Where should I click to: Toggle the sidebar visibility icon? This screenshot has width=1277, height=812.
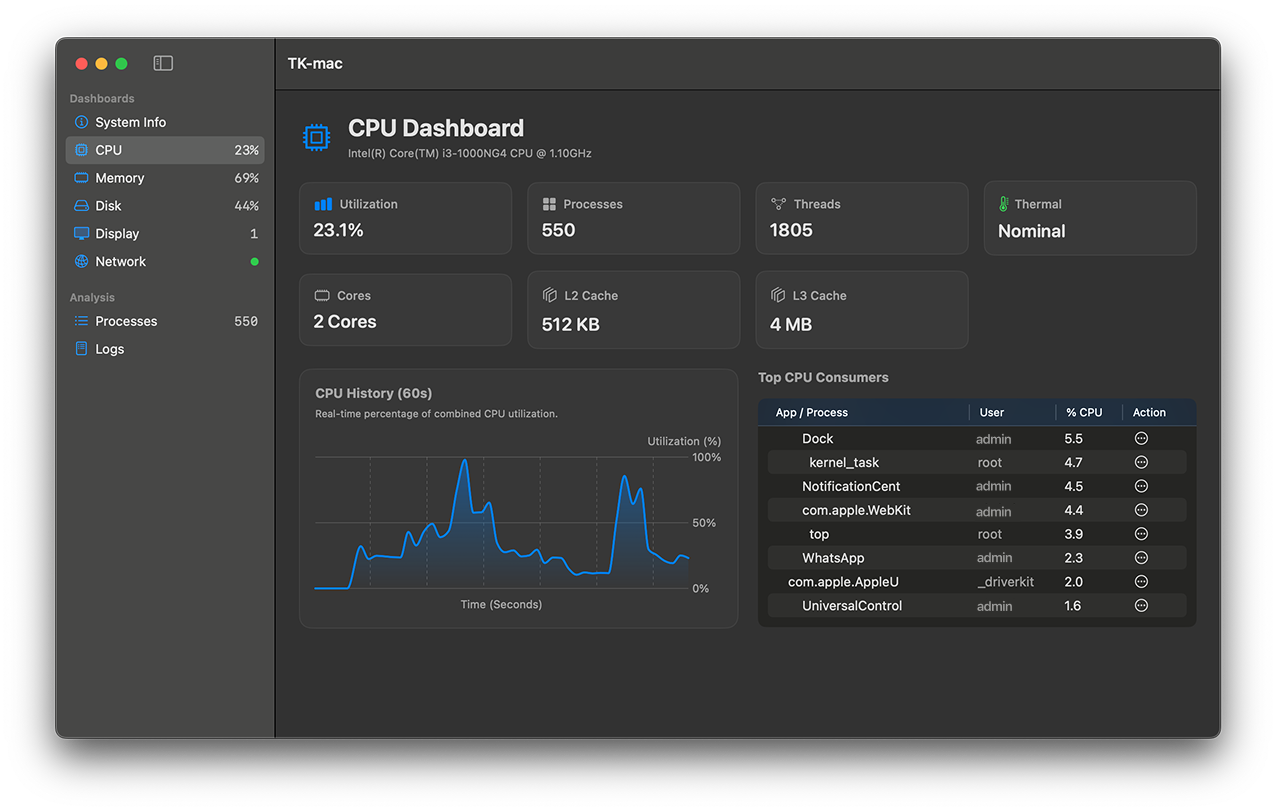162,62
